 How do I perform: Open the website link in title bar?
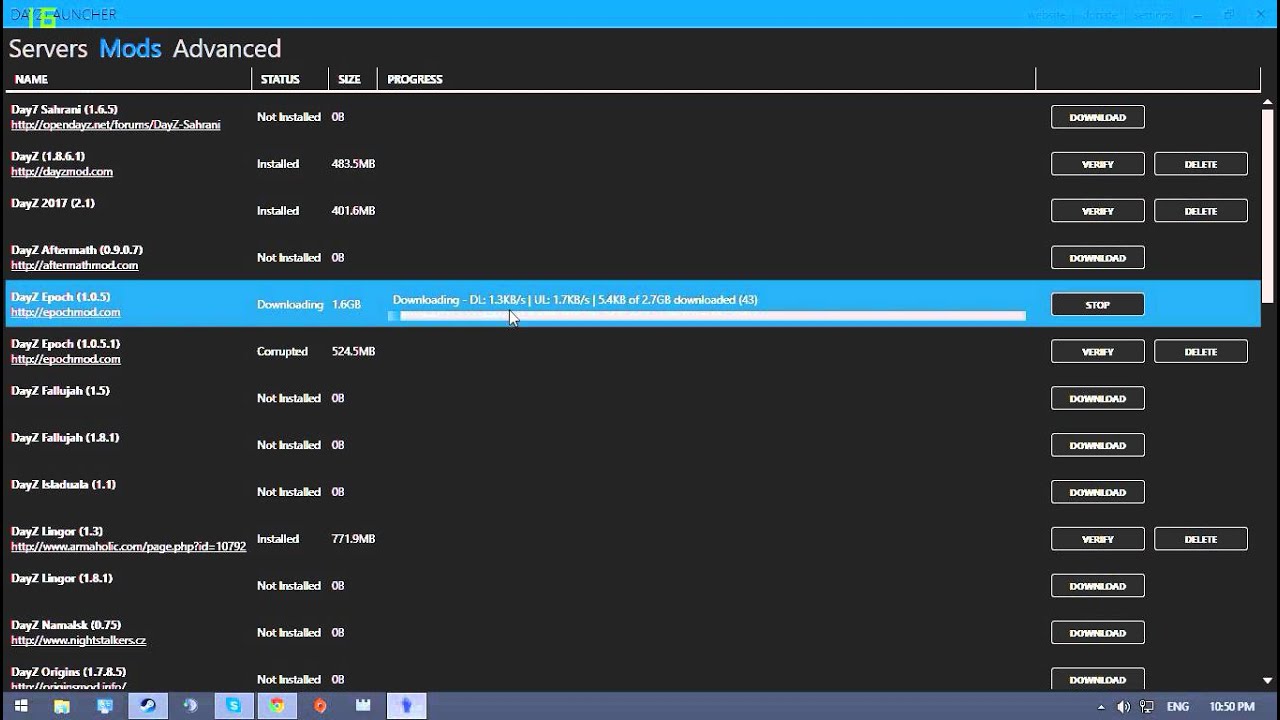(1047, 14)
